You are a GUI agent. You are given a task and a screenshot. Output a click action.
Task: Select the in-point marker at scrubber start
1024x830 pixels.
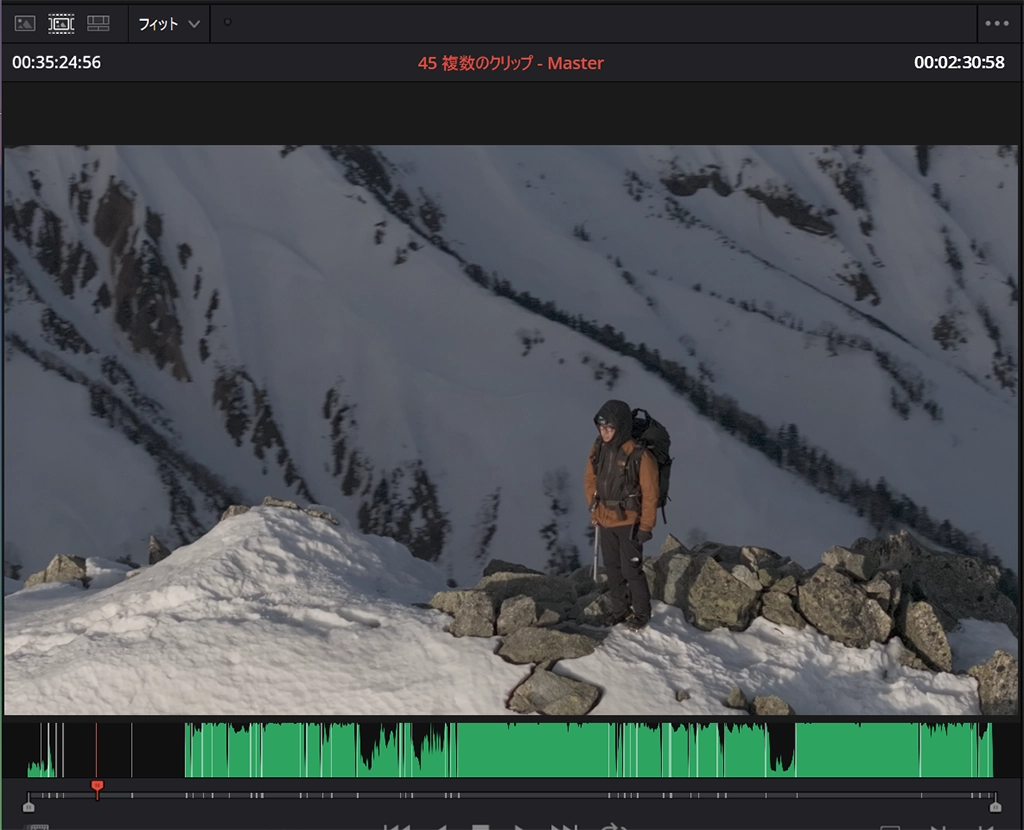point(28,805)
